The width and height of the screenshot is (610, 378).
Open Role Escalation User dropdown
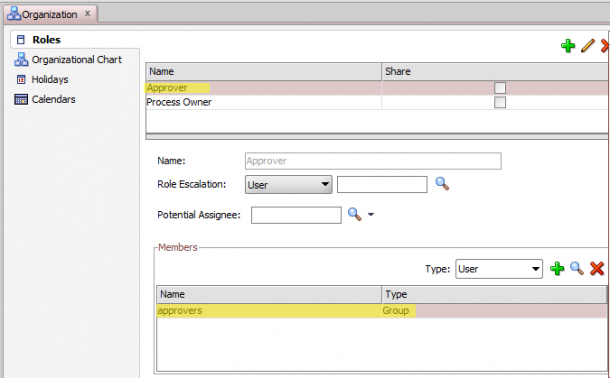click(288, 184)
